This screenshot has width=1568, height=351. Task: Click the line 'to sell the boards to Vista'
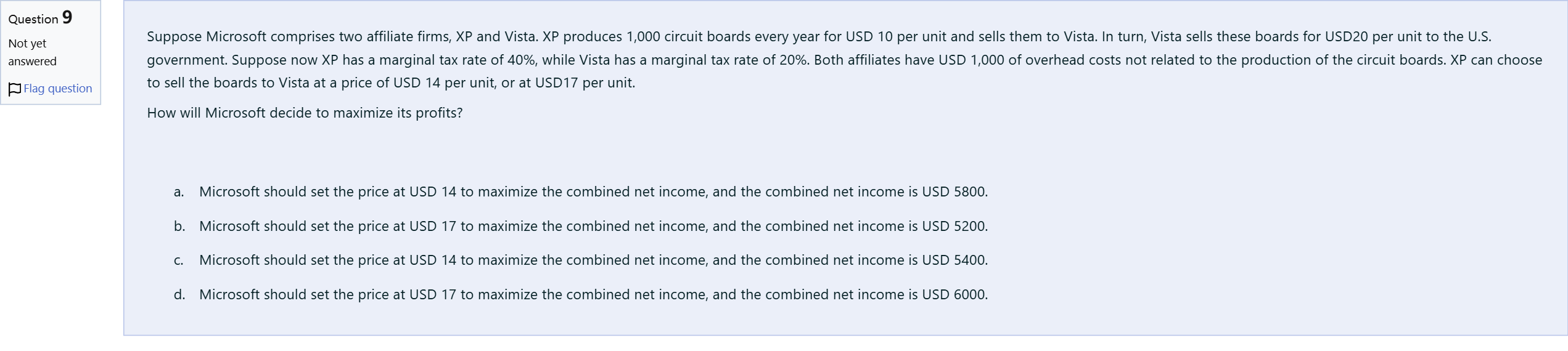point(391,83)
